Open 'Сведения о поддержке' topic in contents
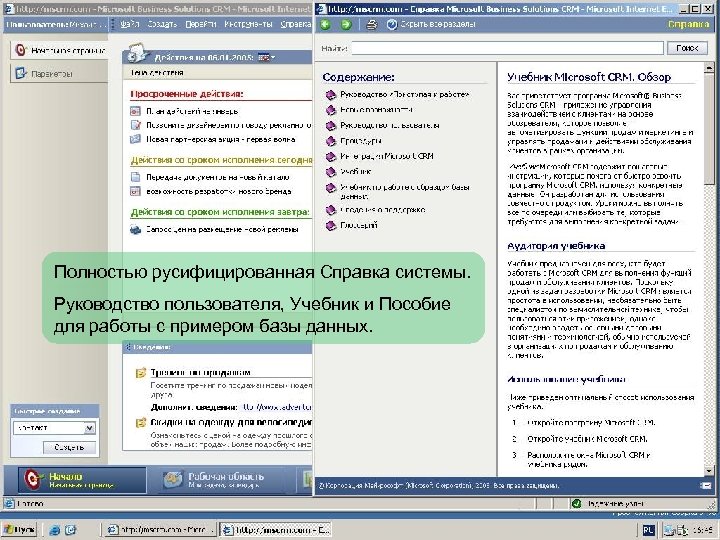The image size is (720, 540). click(x=382, y=210)
